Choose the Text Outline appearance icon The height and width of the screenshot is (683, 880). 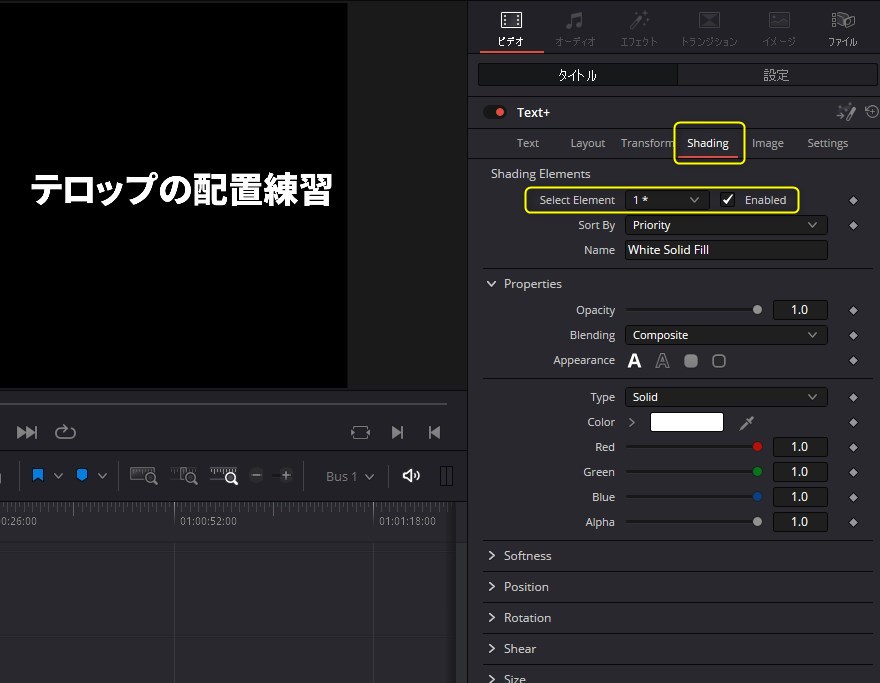click(x=662, y=361)
